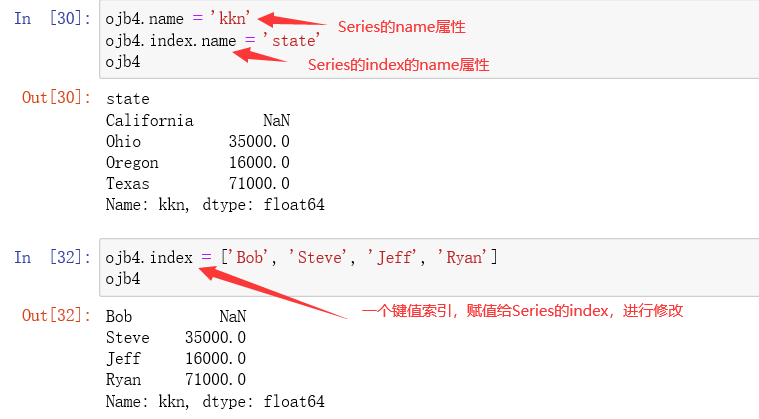Image resolution: width=759 pixels, height=419 pixels.
Task: Click the 'Steve' string in cell 32
Action: click(318, 257)
